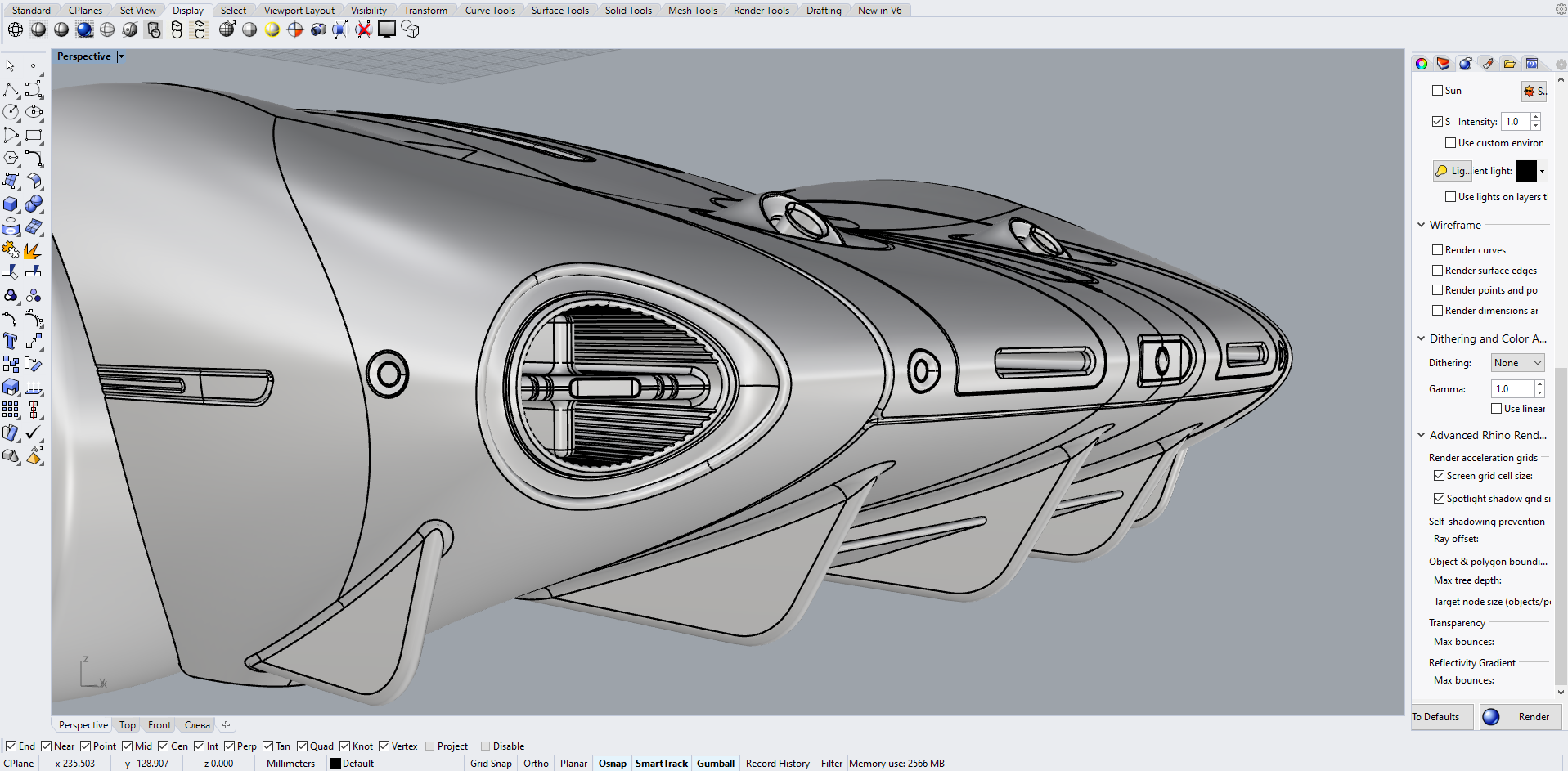
Task: Check the Render curves option
Action: pos(1438,249)
